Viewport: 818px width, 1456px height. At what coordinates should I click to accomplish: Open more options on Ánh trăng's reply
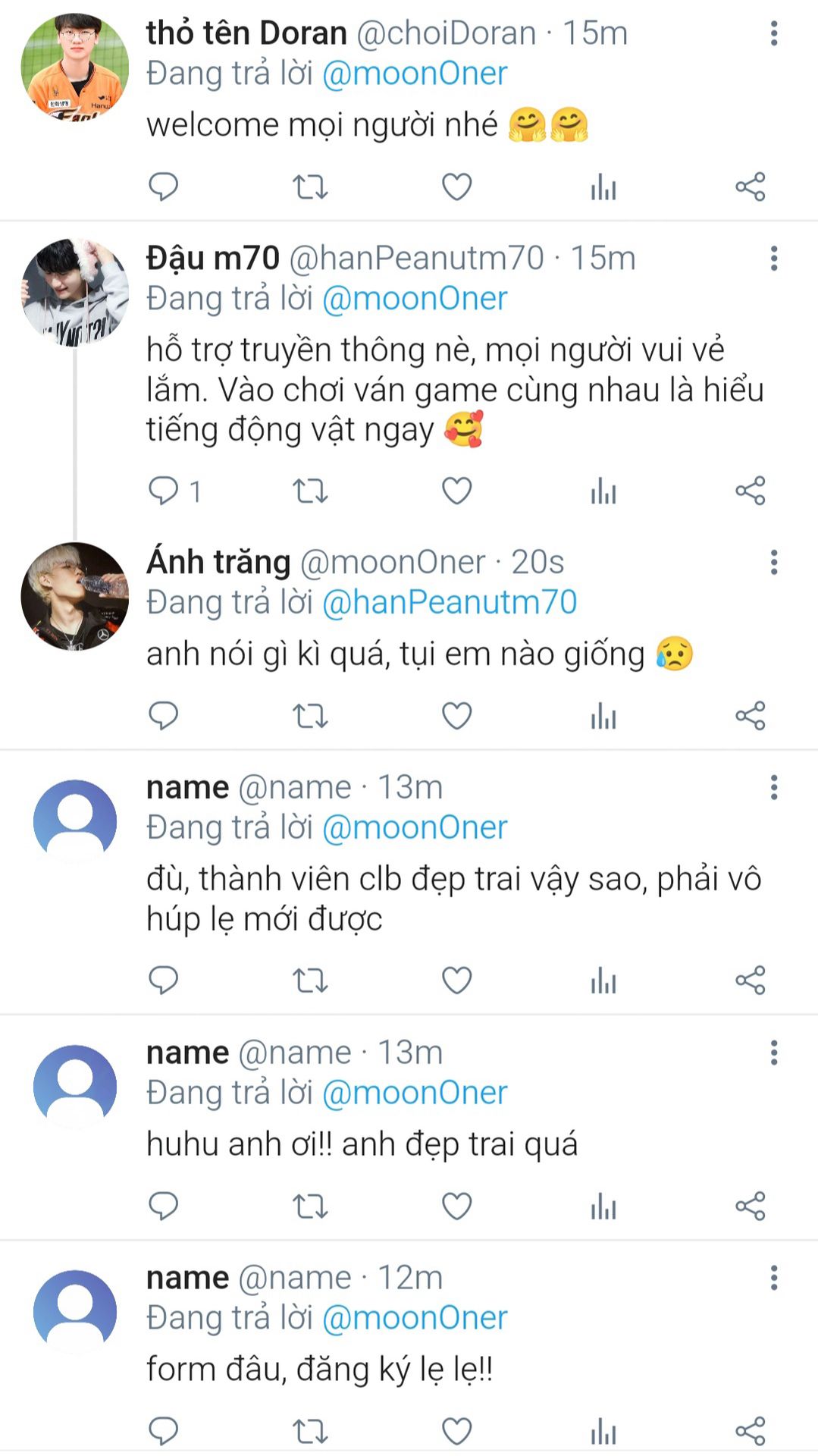coord(773,562)
